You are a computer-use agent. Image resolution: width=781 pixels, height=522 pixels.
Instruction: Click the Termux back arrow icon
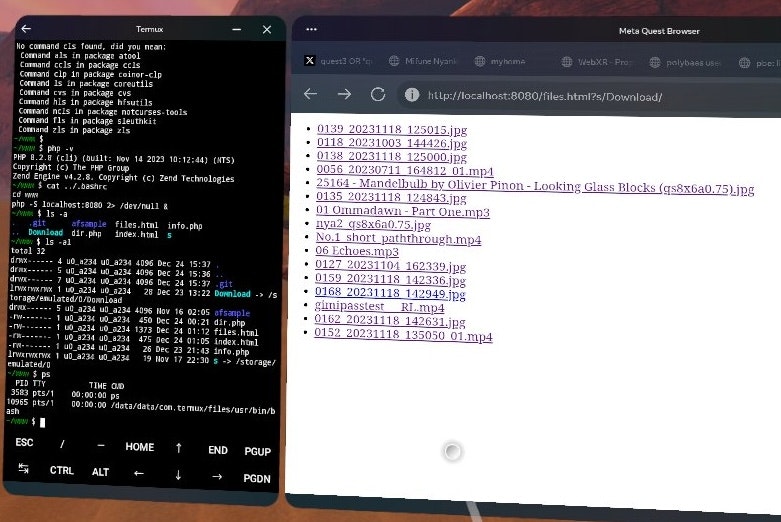26,29
